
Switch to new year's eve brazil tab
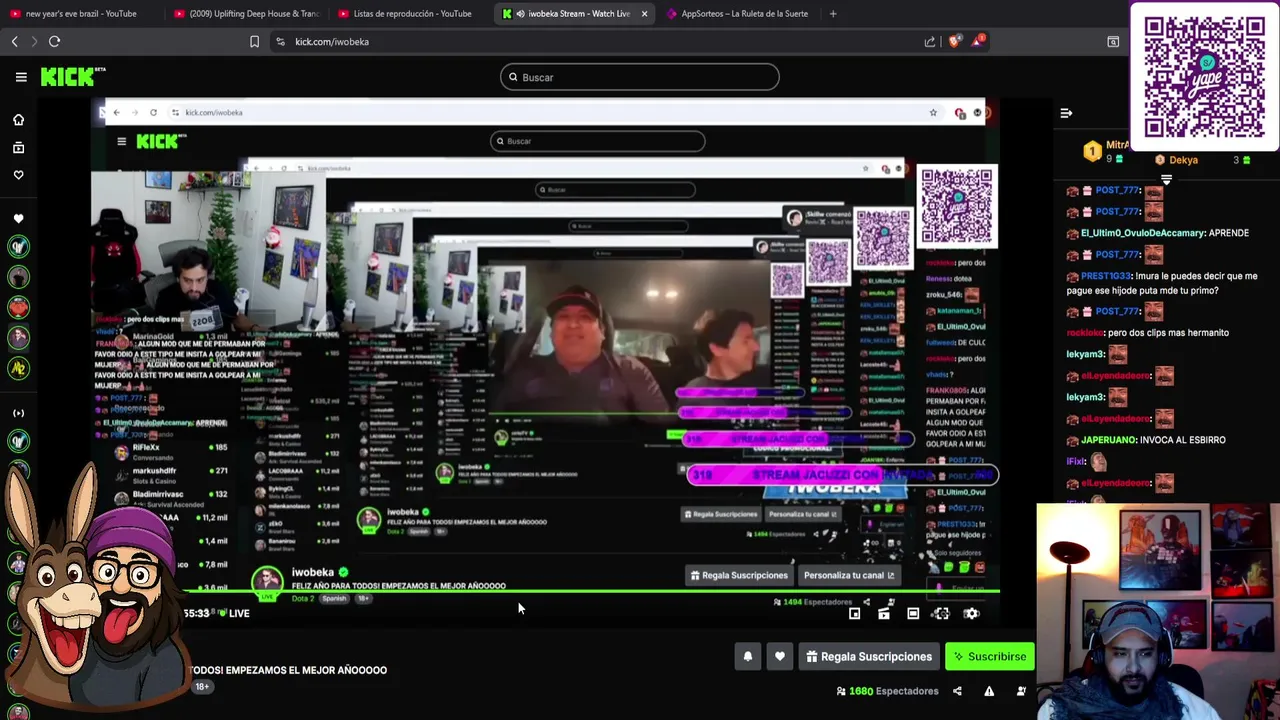(80, 14)
